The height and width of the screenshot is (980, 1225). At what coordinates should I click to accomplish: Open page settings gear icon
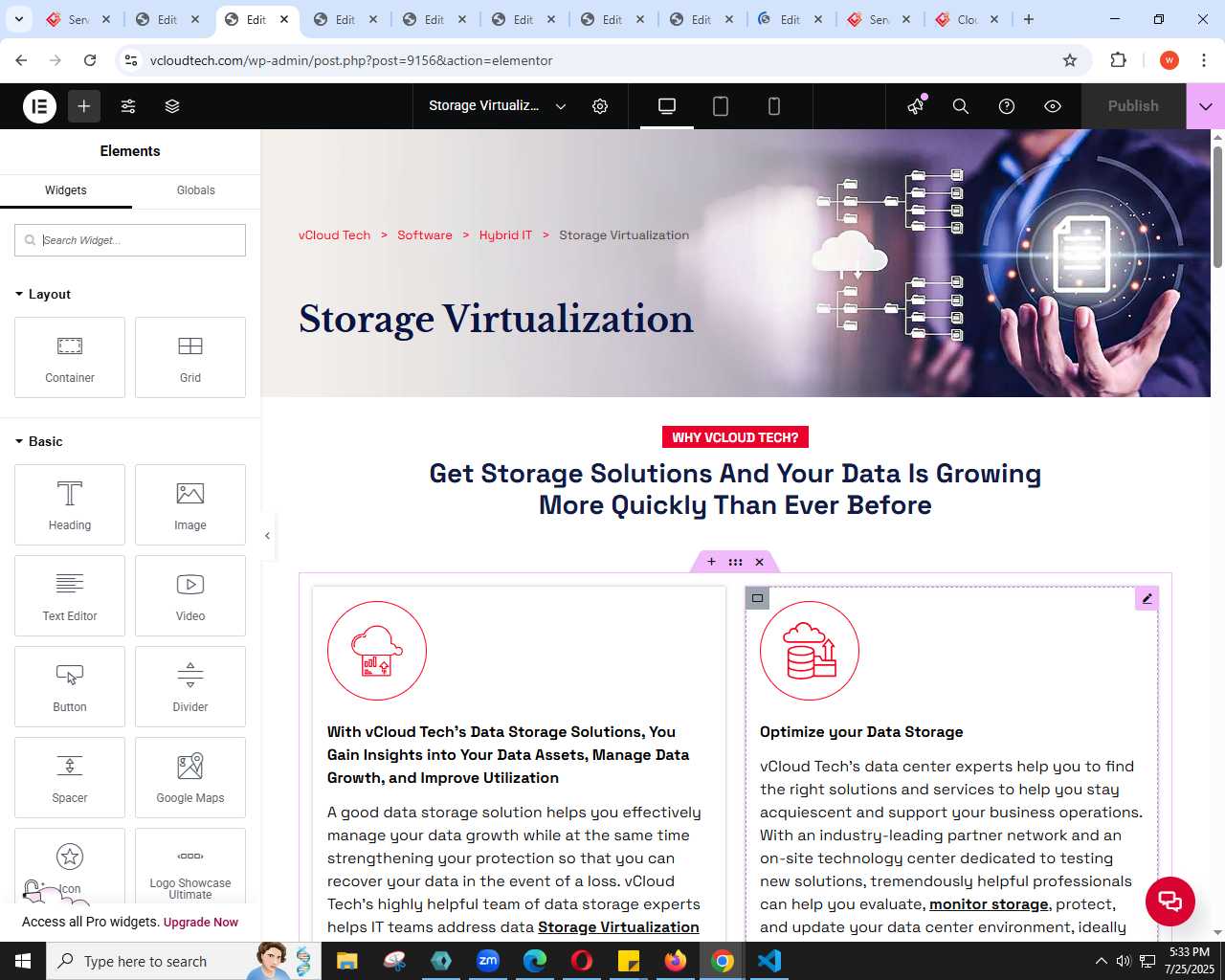pos(600,106)
